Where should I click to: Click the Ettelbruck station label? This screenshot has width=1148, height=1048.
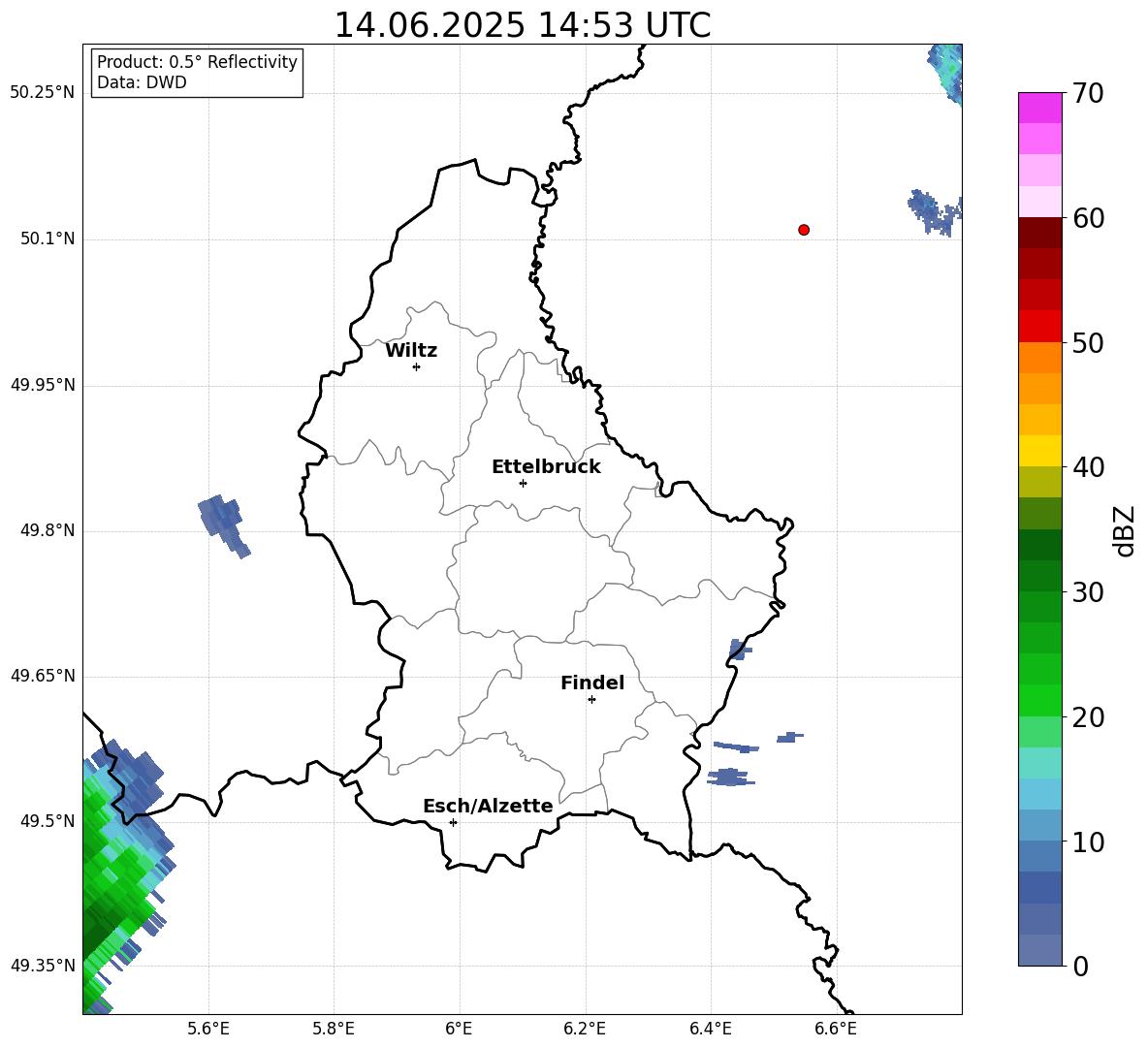coord(546,467)
